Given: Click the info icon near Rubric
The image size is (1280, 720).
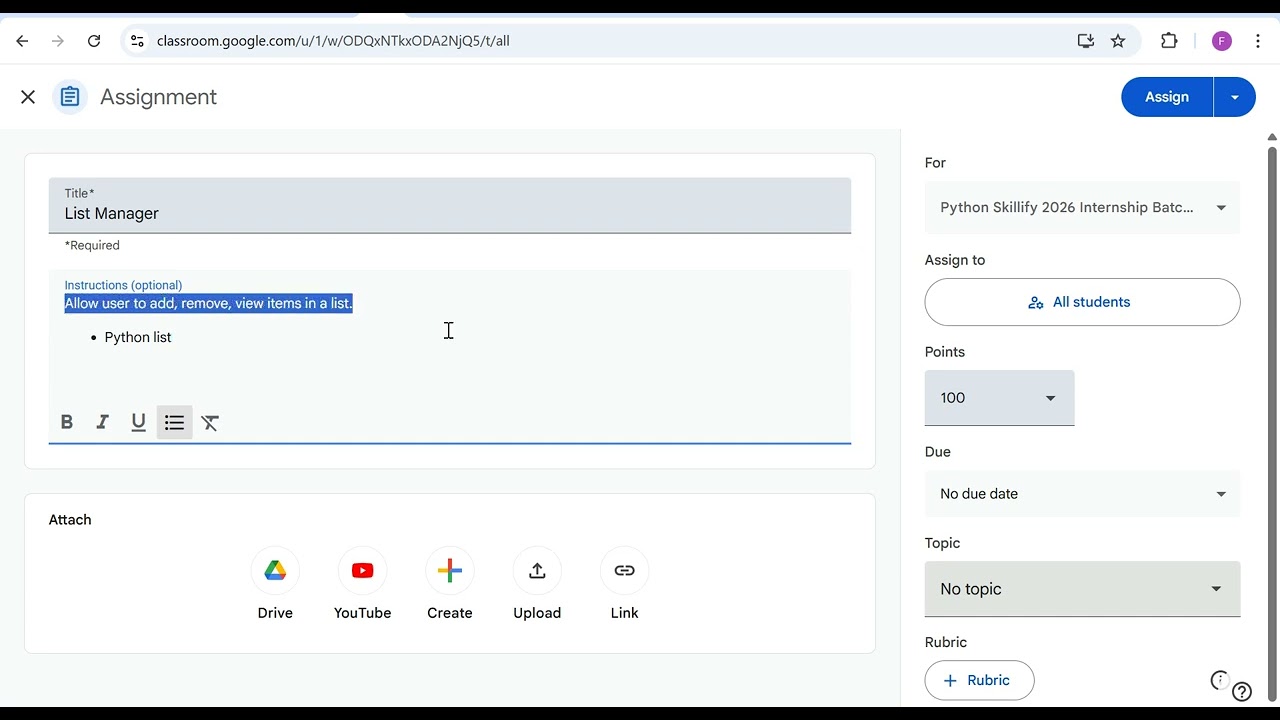Looking at the screenshot, I should coord(1219,680).
